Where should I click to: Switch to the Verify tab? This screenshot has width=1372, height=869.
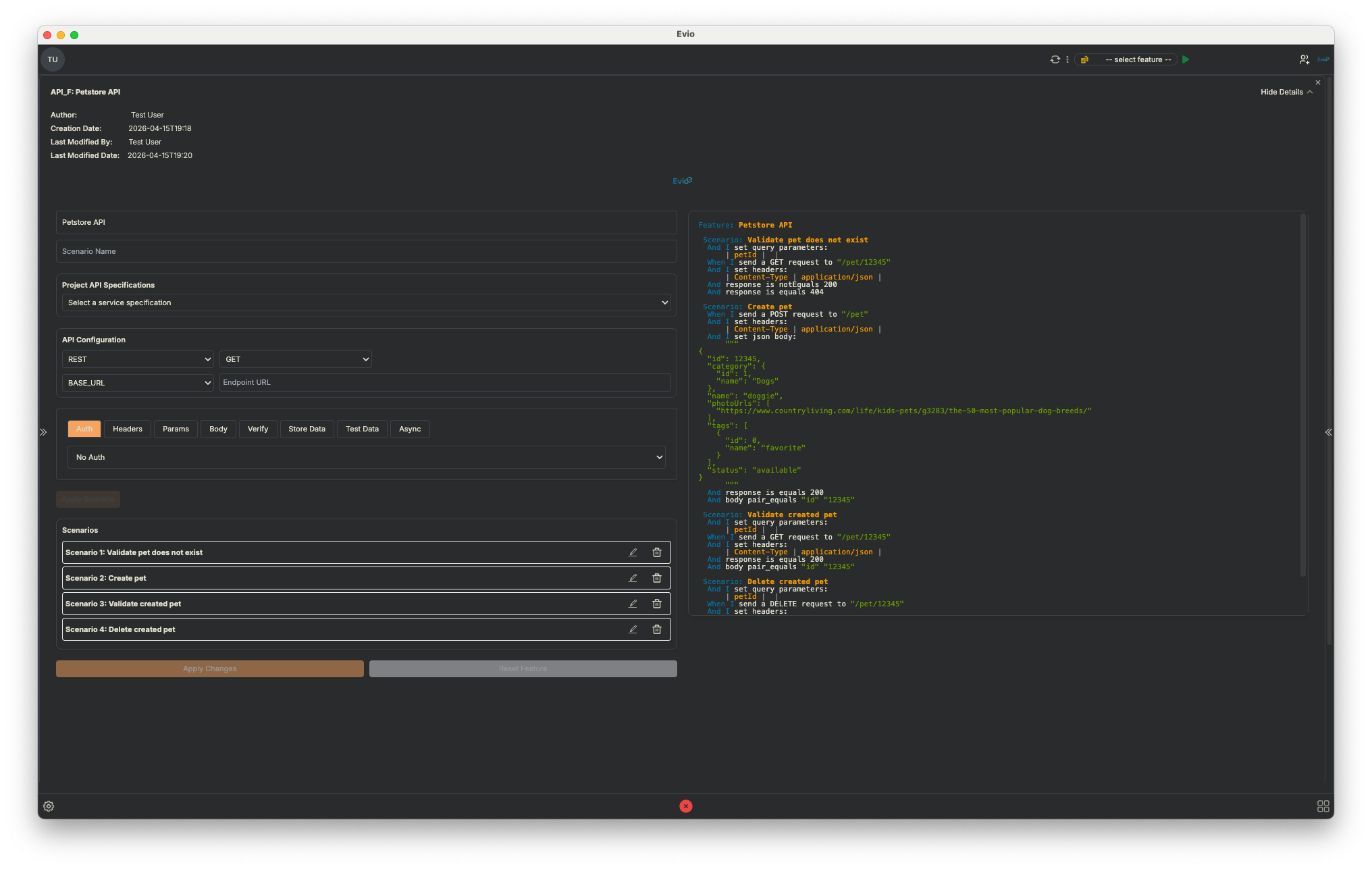pyautogui.click(x=258, y=429)
